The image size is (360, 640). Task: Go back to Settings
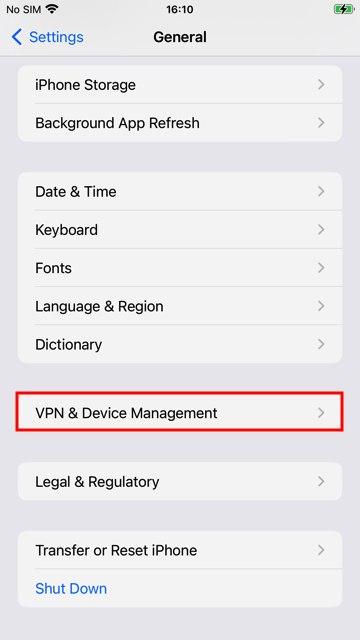(x=47, y=37)
